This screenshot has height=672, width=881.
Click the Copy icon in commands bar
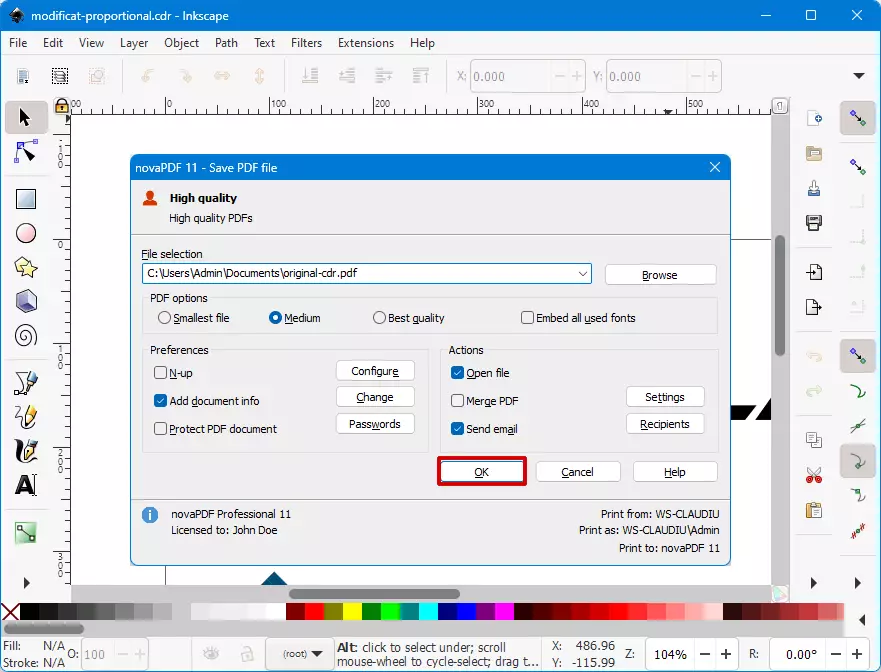click(x=814, y=440)
